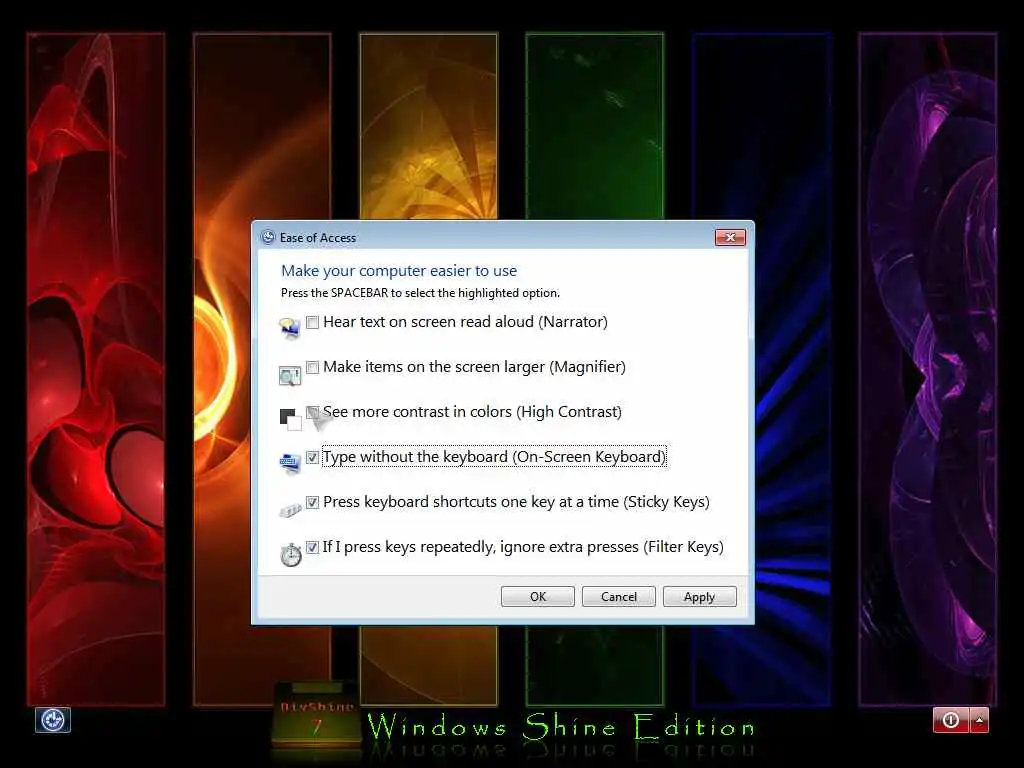Image resolution: width=1024 pixels, height=768 pixels.
Task: Click the Apply button
Action: pos(700,597)
